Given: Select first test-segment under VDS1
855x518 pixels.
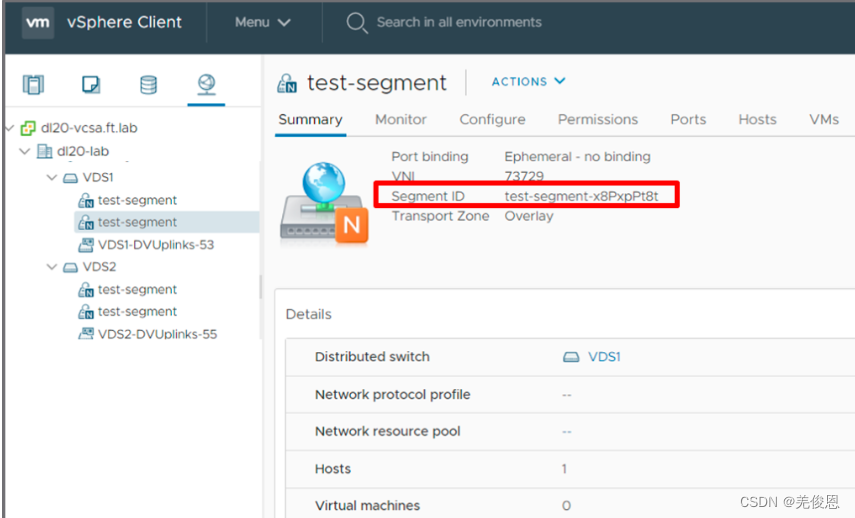Looking at the screenshot, I should [x=137, y=200].
